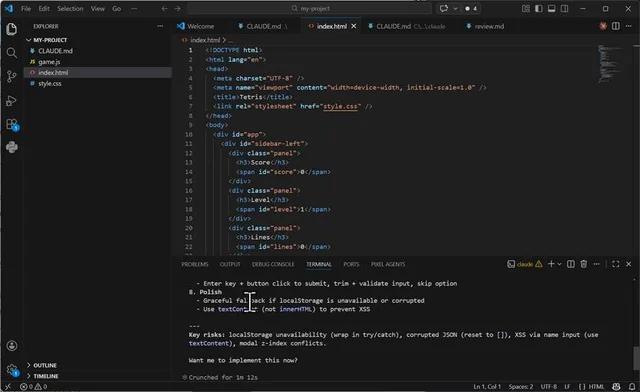
Task: Open the Extensions view
Action: [12, 124]
